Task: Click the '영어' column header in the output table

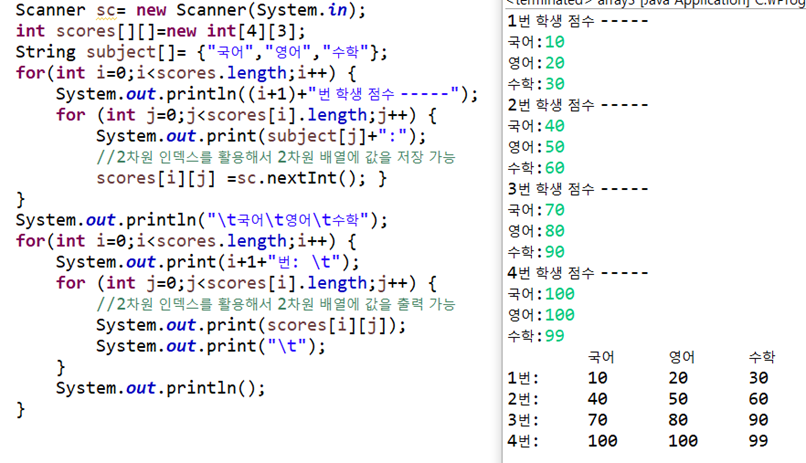Action: coord(682,357)
